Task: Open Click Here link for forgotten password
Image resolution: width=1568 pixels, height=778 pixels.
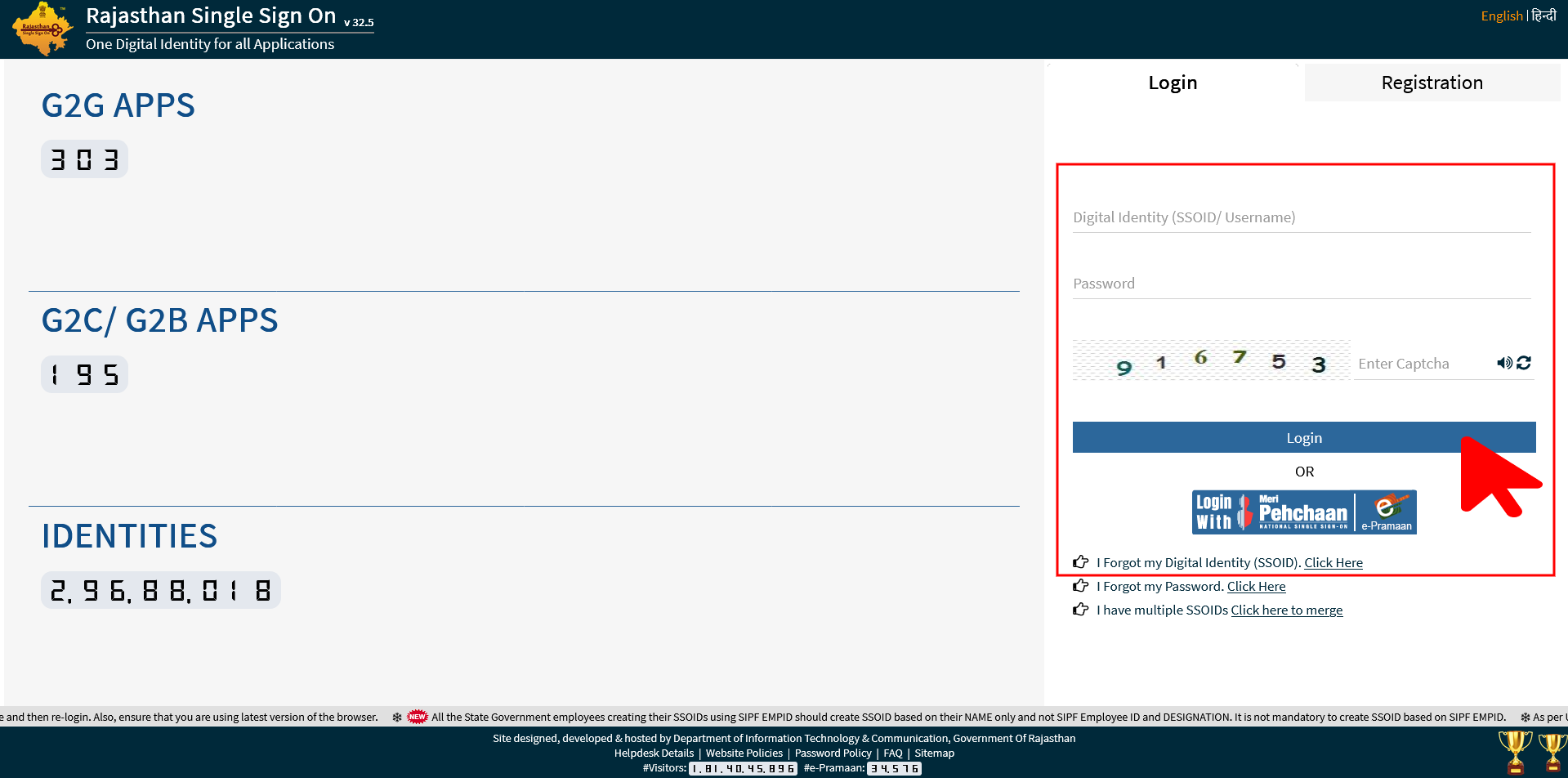Action: point(1256,586)
